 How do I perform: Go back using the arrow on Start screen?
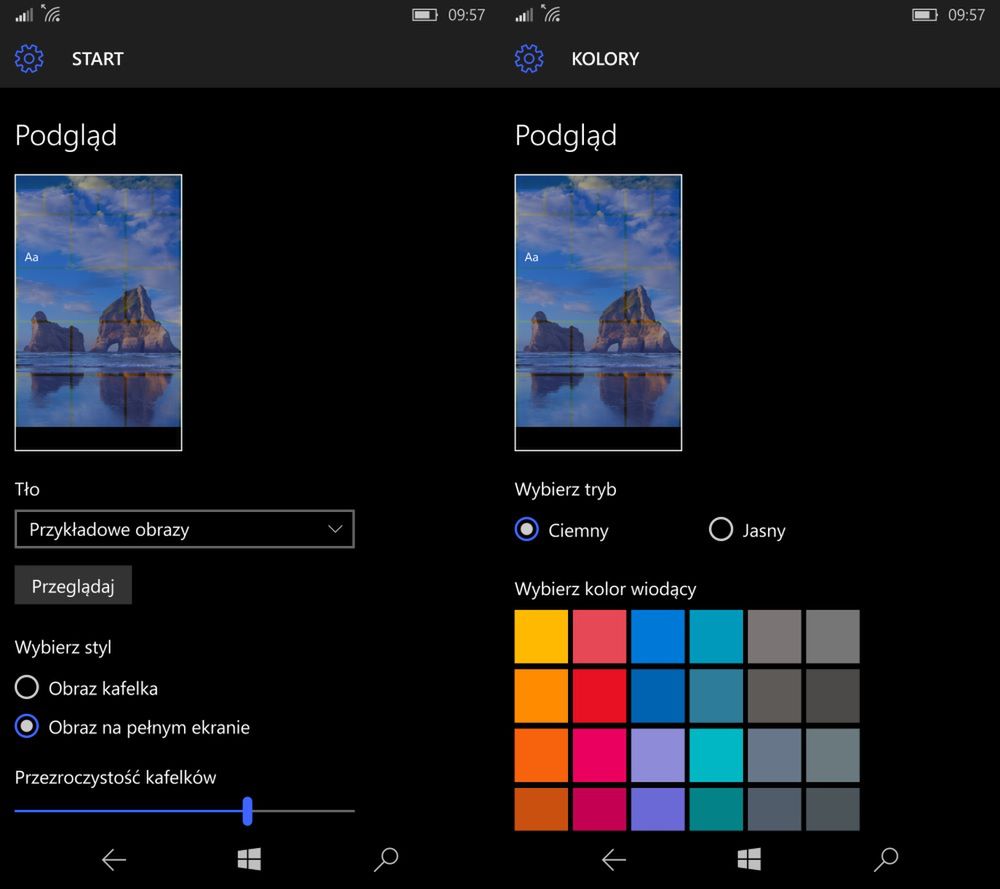[x=114, y=860]
